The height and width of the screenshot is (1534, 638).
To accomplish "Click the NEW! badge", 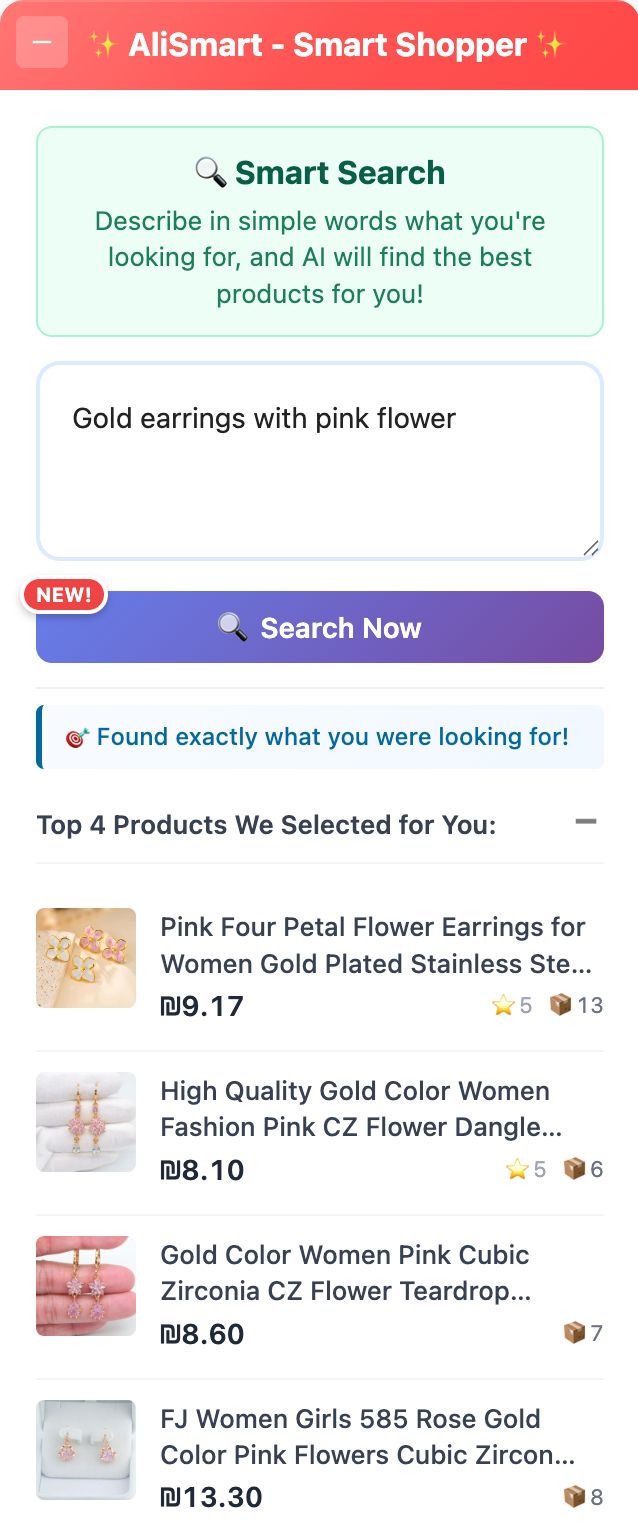I will click(x=64, y=595).
